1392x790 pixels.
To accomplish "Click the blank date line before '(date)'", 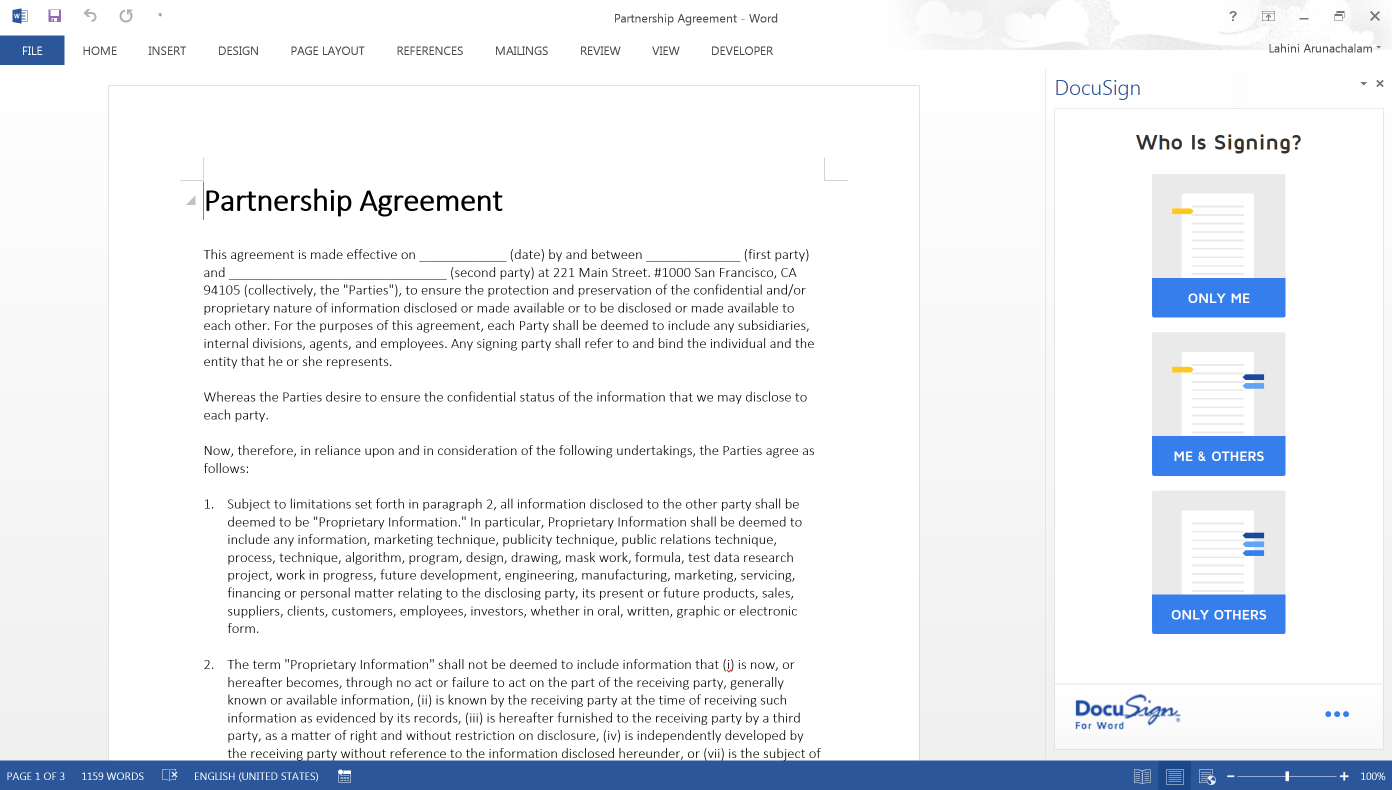I will [463, 255].
